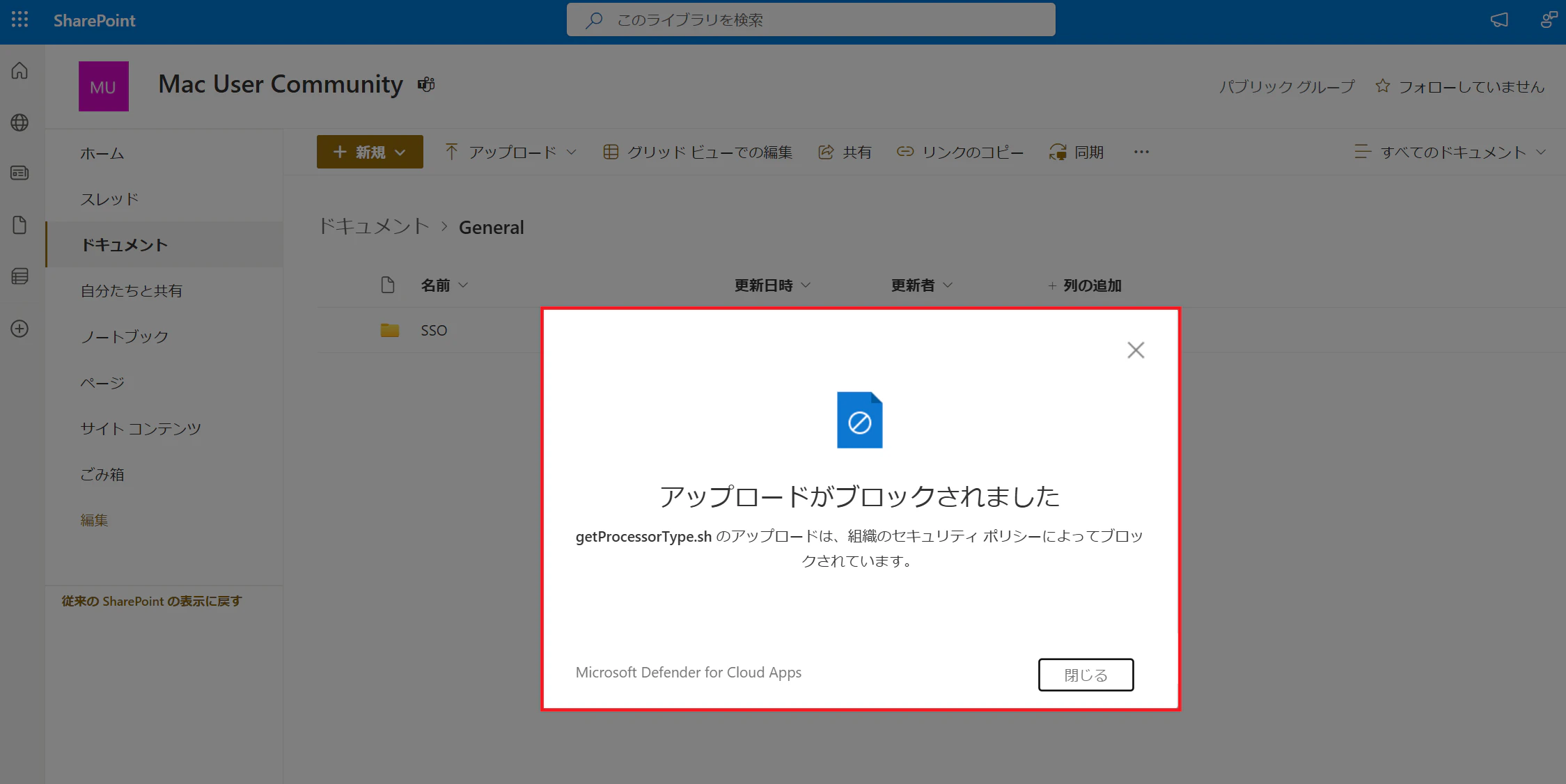Select the home icon in the left rail

[x=19, y=70]
